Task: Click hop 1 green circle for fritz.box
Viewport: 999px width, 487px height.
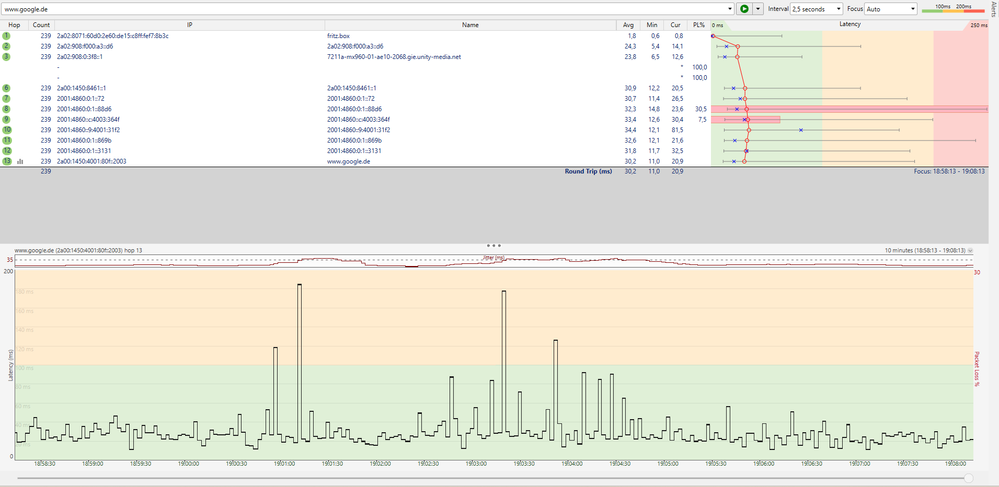Action: click(x=6, y=35)
